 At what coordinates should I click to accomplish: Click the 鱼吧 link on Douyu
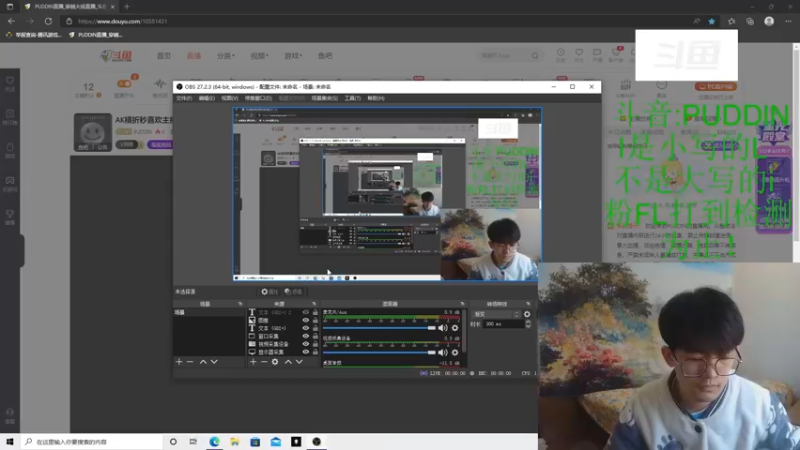click(325, 56)
